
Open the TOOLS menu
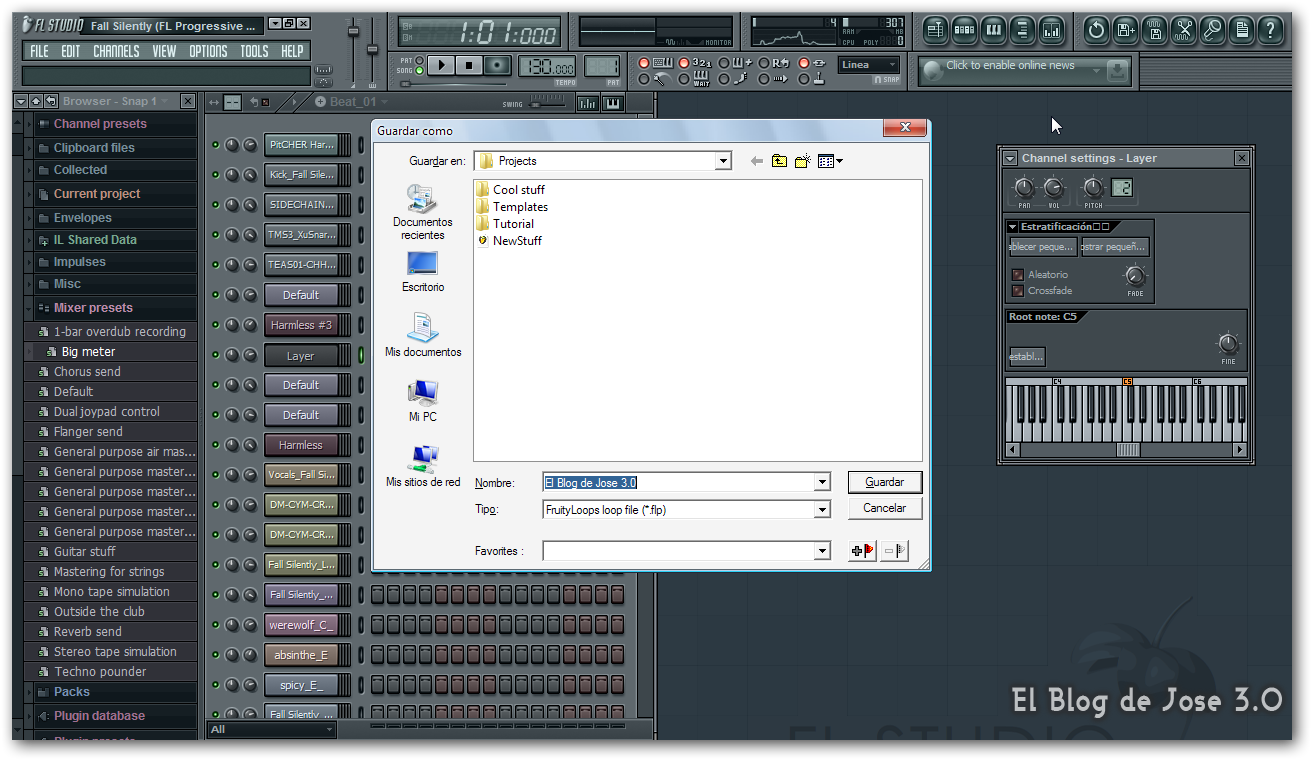coord(254,51)
